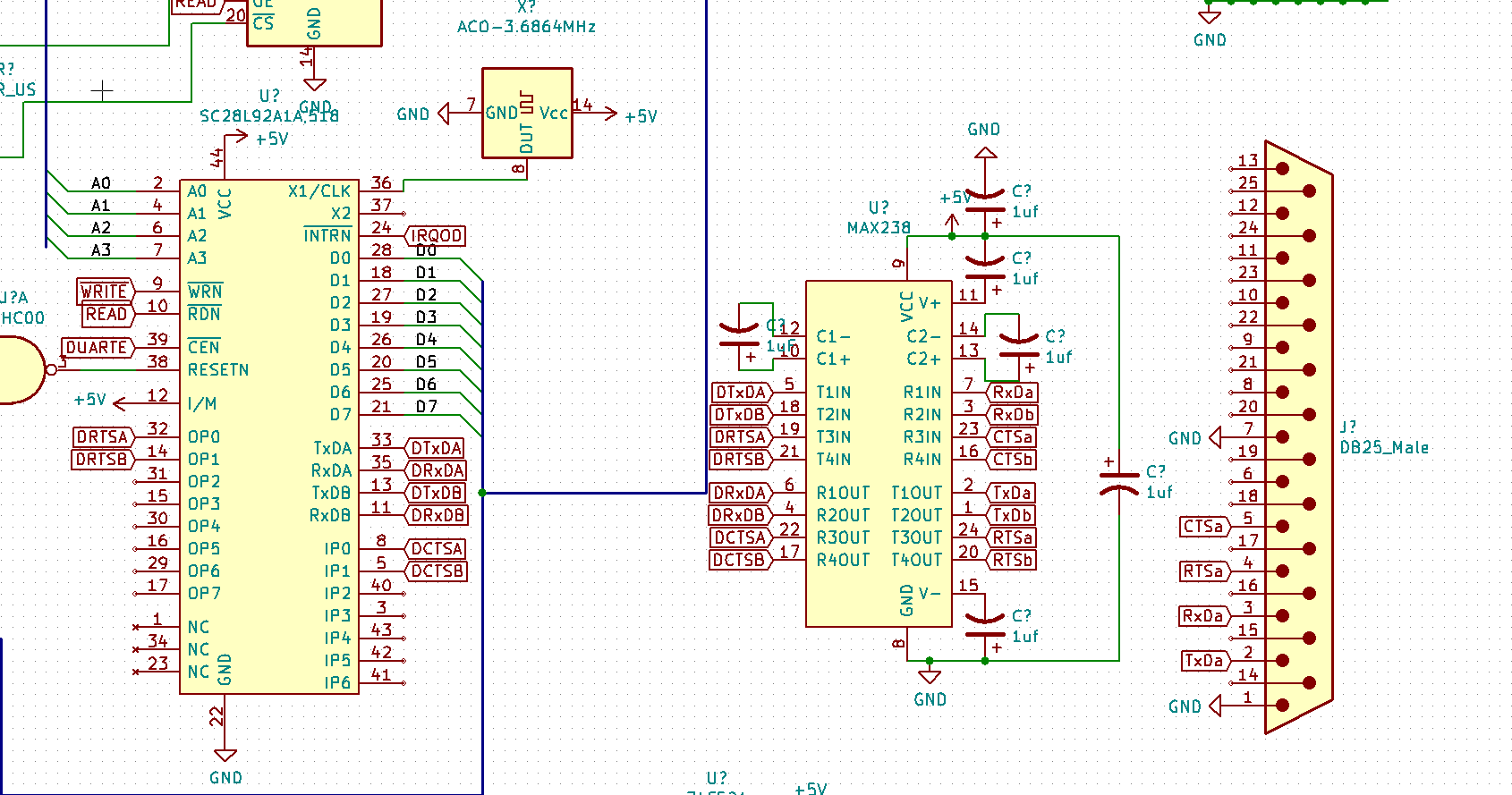Click the IRQOD label on INTRN pin

436,236
